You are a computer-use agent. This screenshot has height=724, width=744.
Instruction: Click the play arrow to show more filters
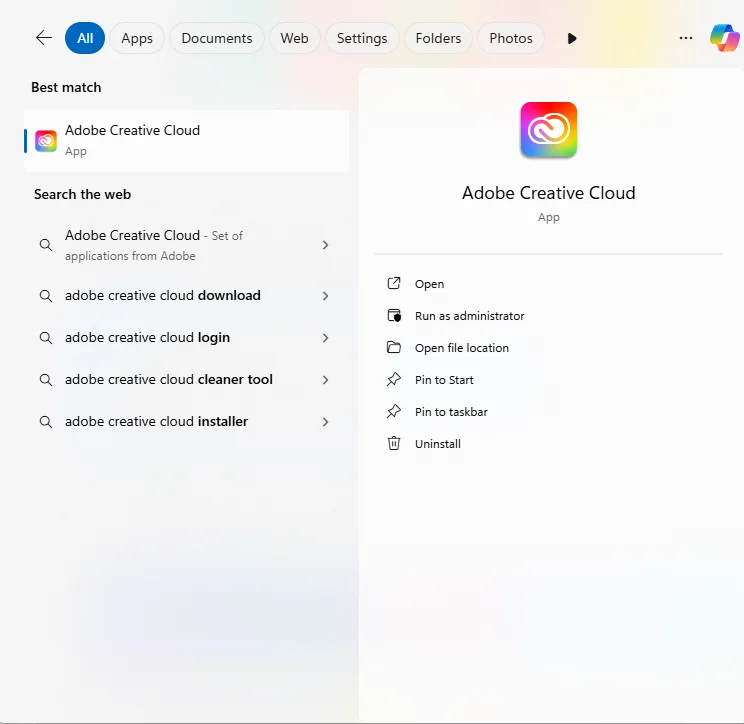572,38
